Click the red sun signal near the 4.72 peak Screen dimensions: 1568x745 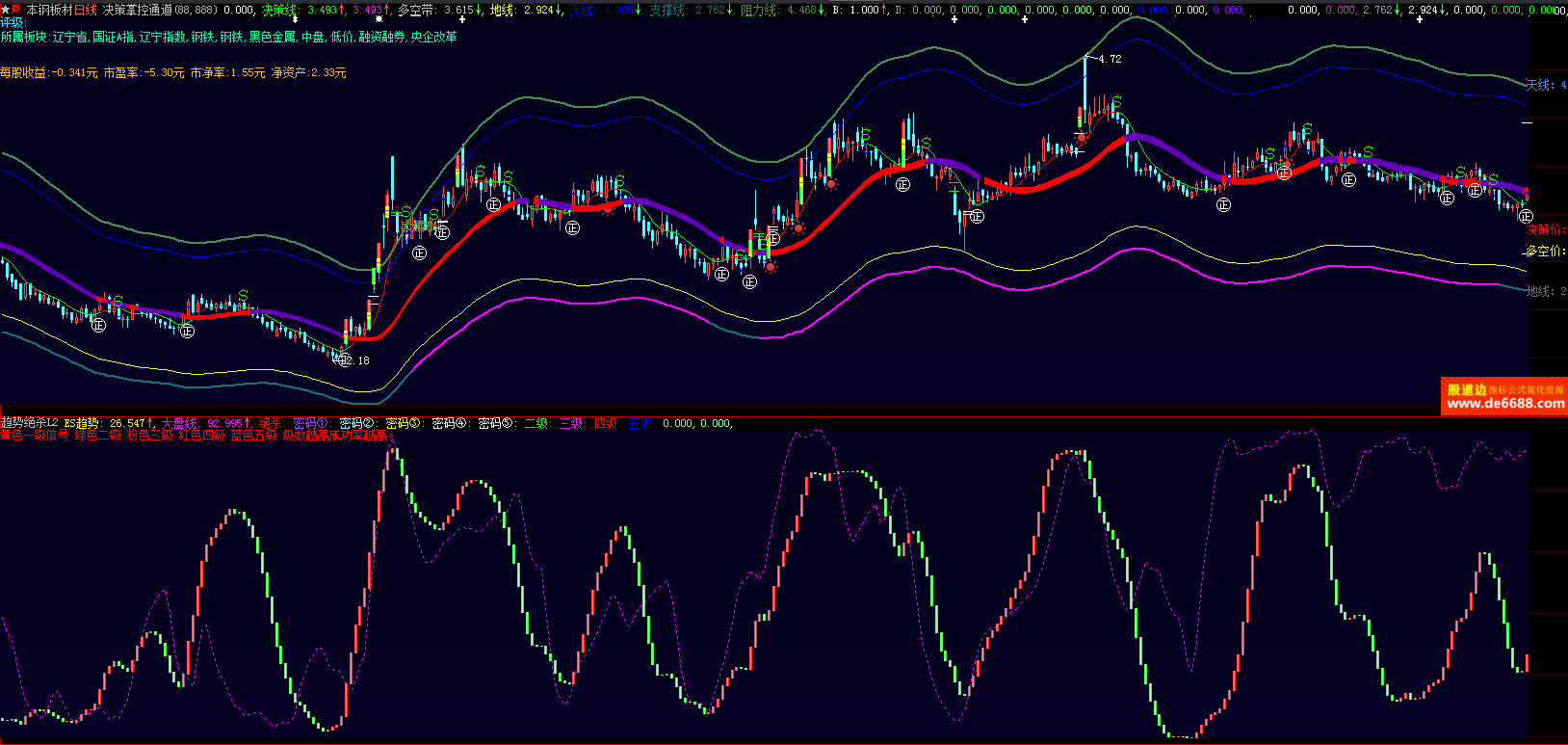[1082, 138]
